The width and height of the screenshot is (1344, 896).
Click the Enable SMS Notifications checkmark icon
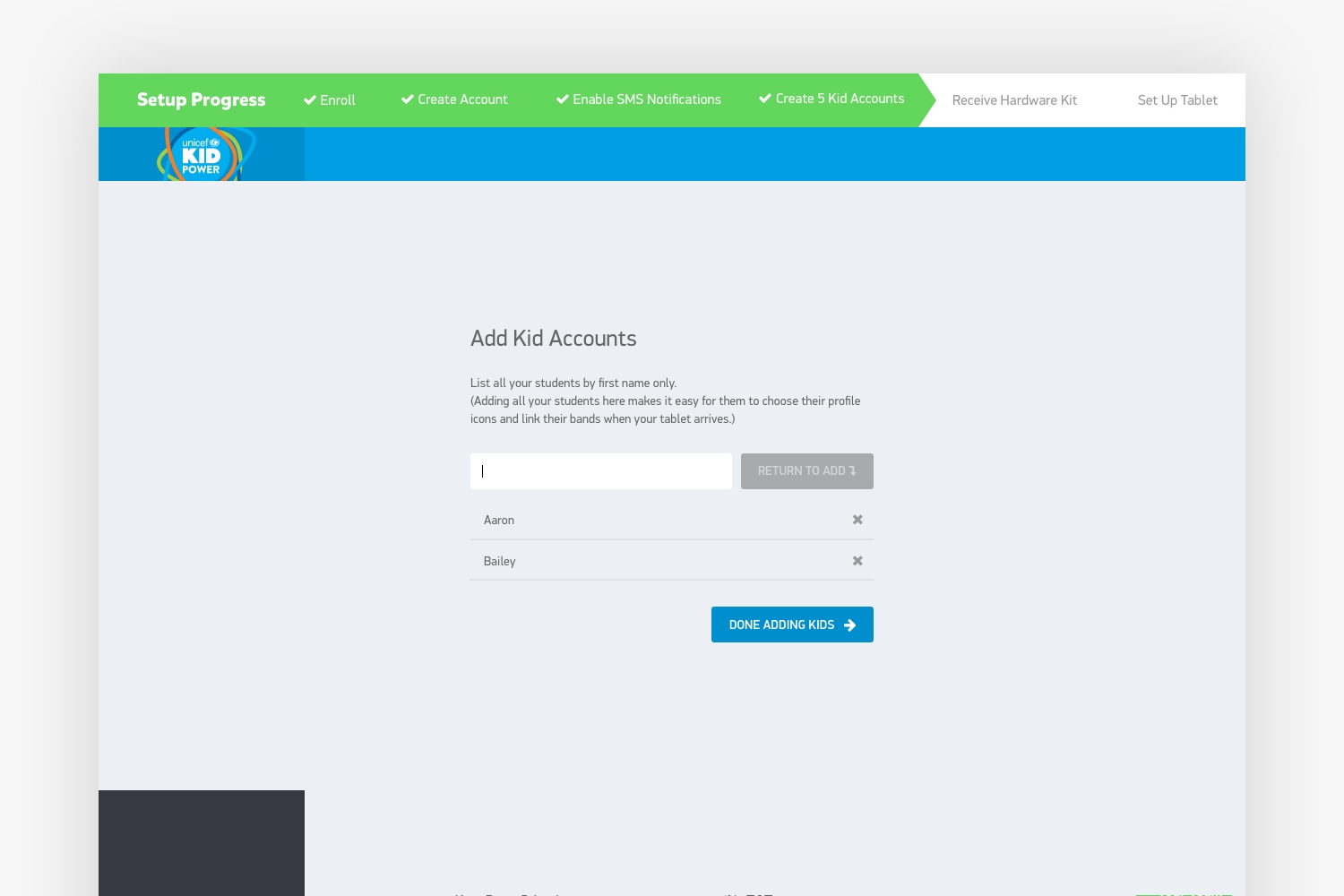coord(563,99)
